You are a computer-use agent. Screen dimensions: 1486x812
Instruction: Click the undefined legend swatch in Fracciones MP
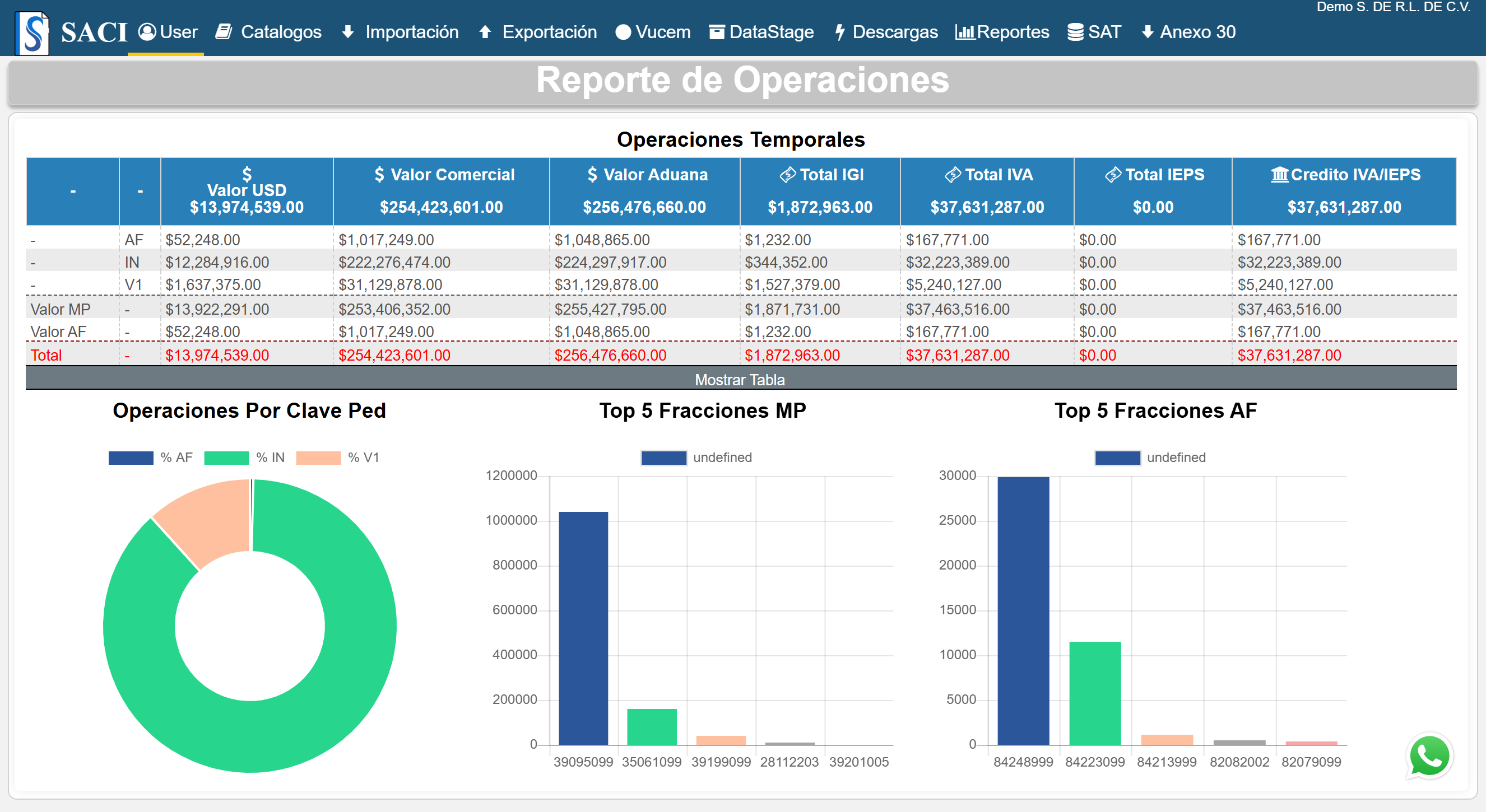(x=663, y=458)
